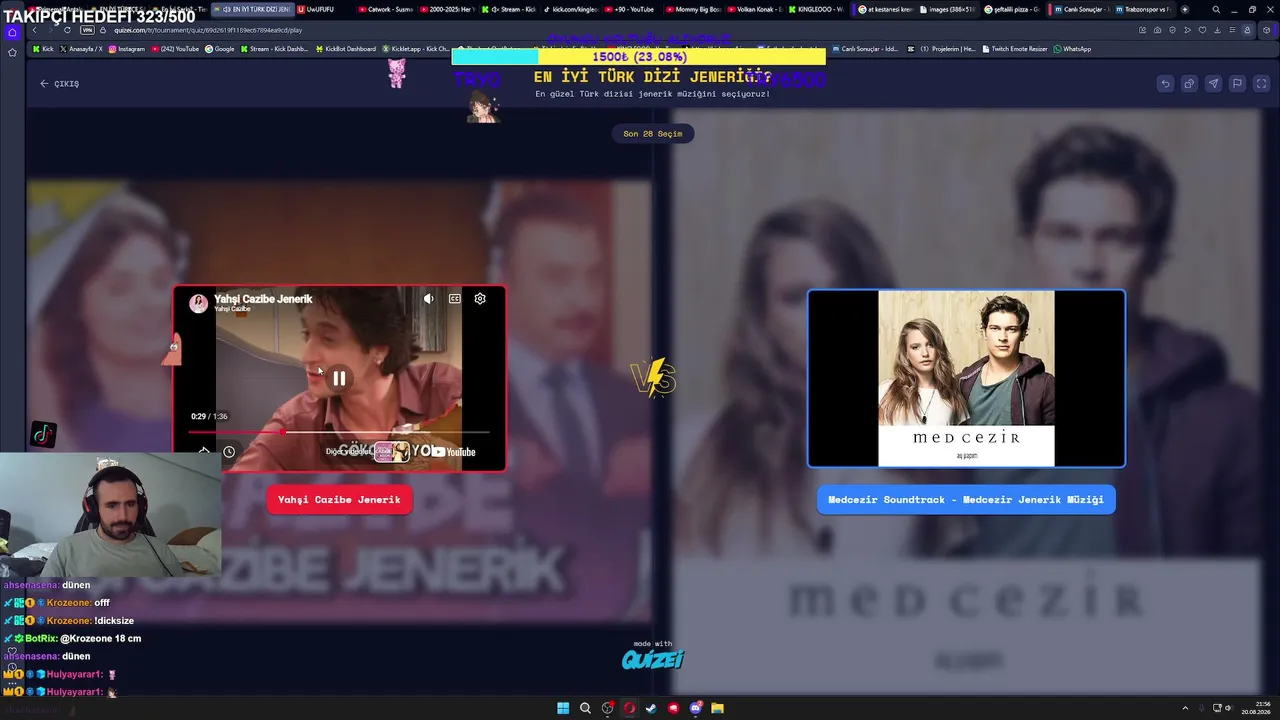Open Steam from the taskbar

click(x=651, y=708)
